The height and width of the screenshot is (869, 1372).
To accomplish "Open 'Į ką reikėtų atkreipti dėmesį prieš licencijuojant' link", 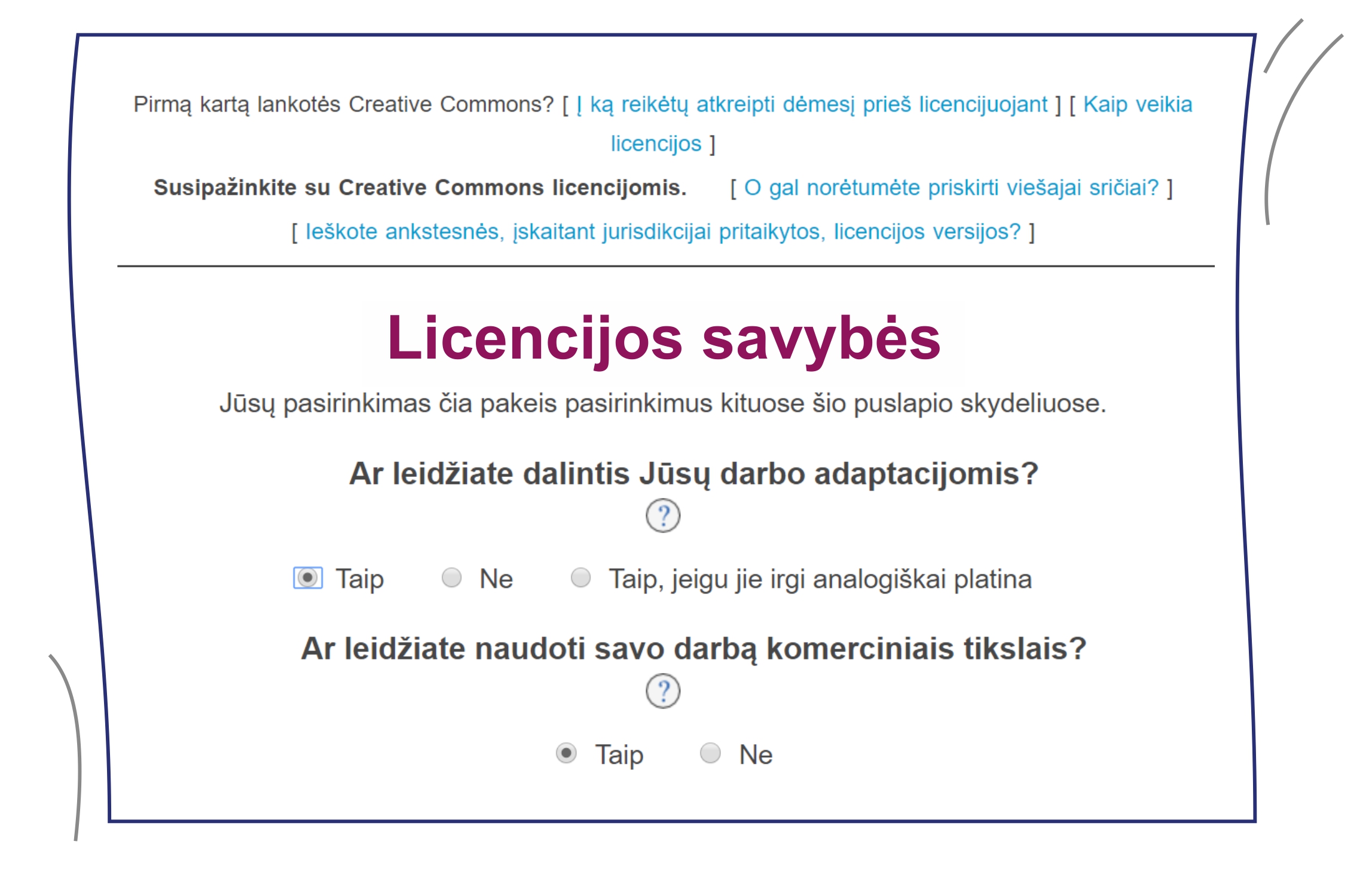I will click(812, 105).
